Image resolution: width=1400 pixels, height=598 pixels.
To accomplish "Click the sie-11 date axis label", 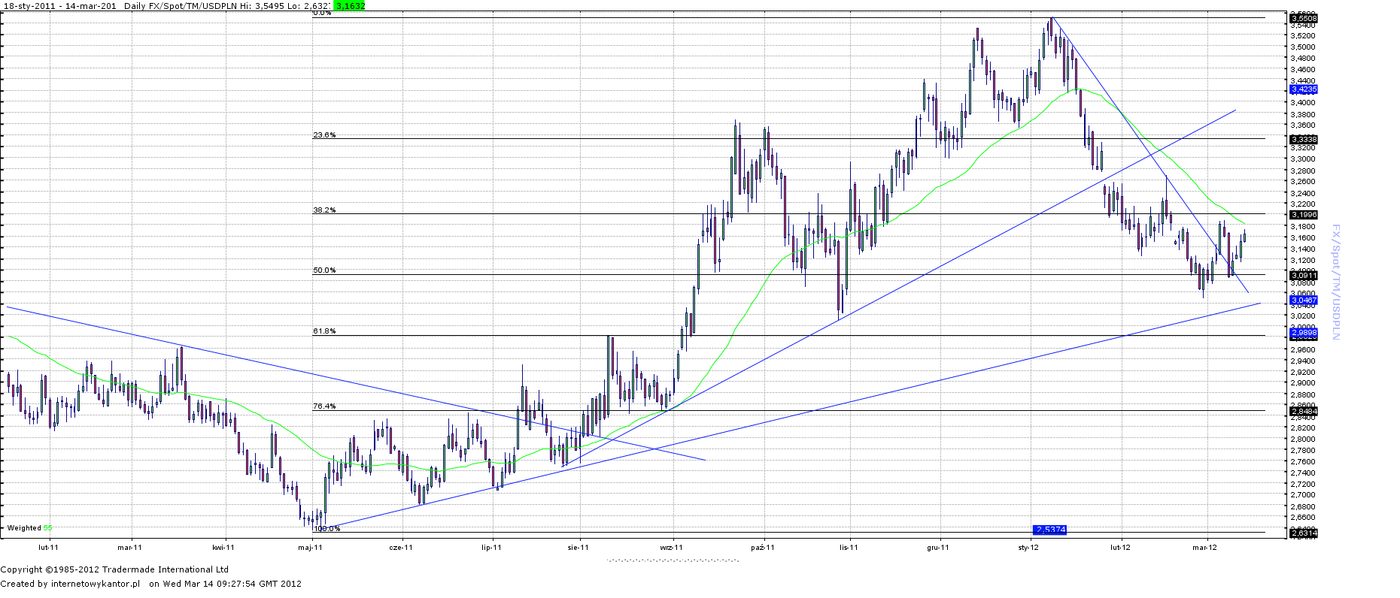I will 578,548.
